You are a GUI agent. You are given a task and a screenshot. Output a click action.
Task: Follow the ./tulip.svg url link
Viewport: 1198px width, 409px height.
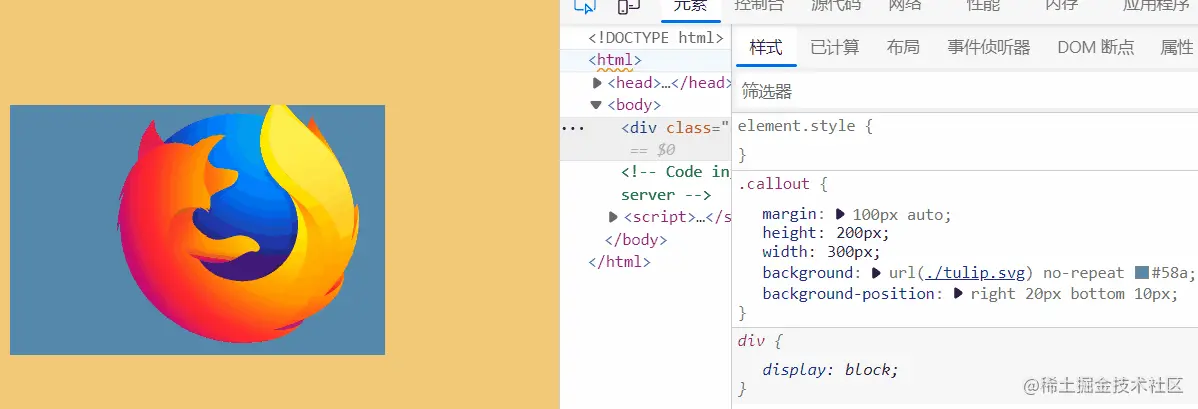pyautogui.click(x=975, y=273)
